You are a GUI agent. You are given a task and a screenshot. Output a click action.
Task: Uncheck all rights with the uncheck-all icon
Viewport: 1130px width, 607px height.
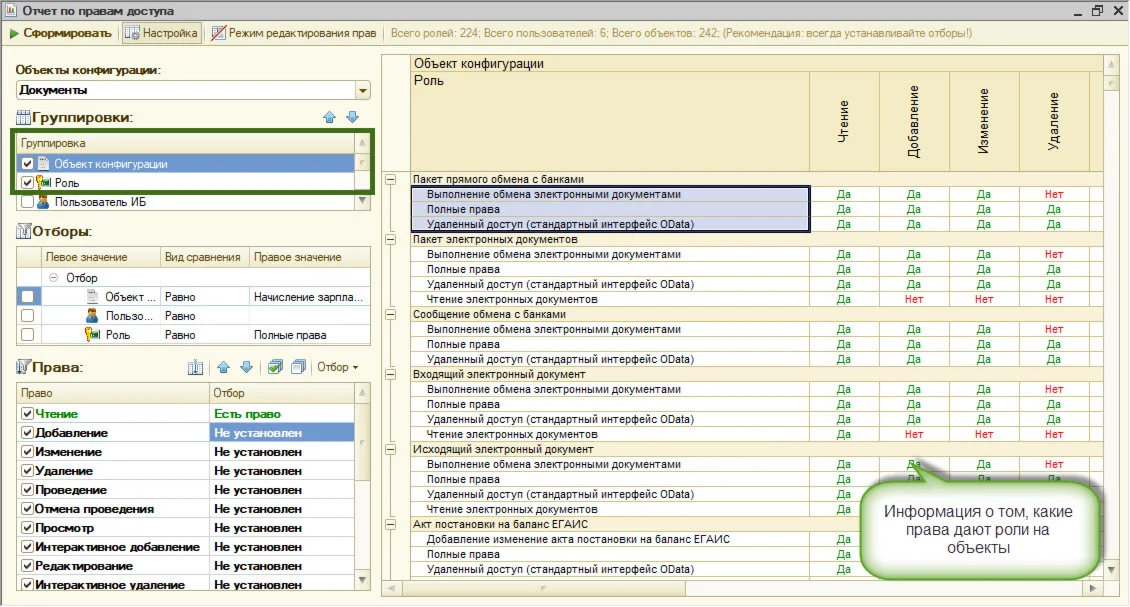(x=297, y=368)
